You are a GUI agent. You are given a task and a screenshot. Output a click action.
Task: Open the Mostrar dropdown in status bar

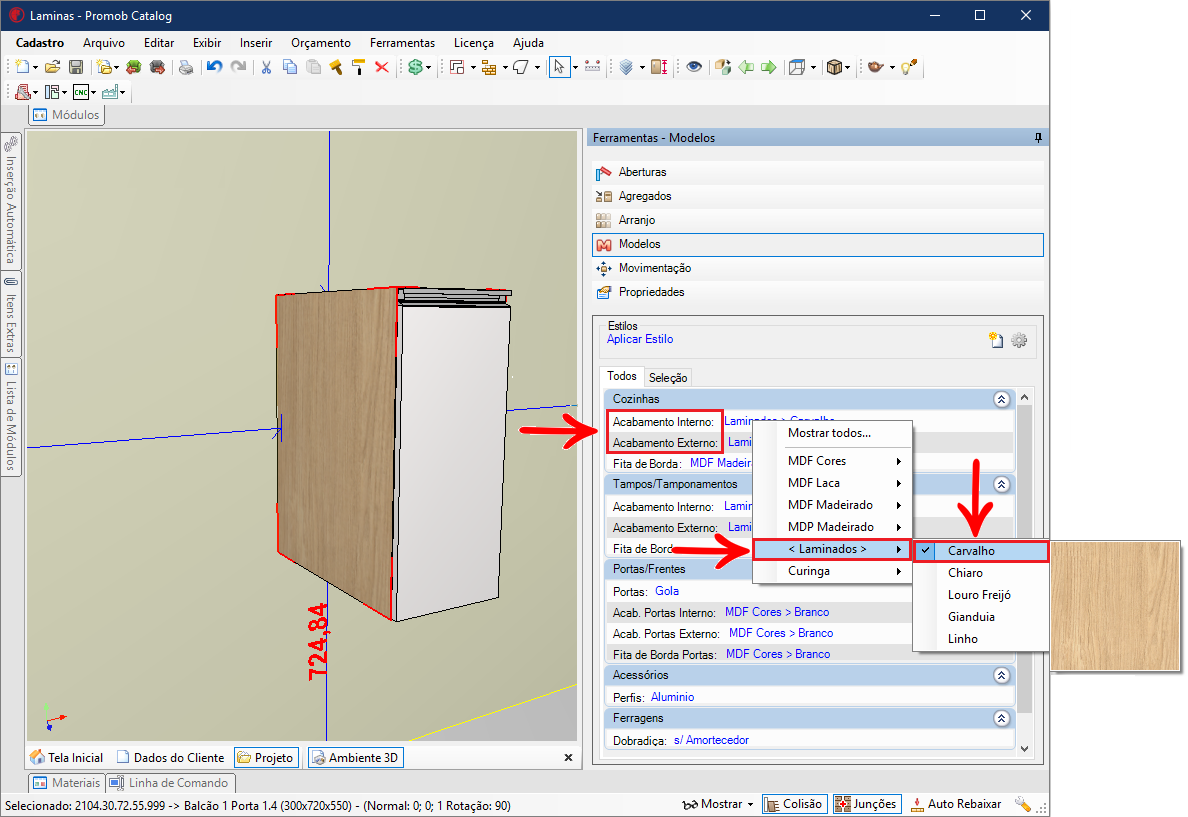coord(718,804)
